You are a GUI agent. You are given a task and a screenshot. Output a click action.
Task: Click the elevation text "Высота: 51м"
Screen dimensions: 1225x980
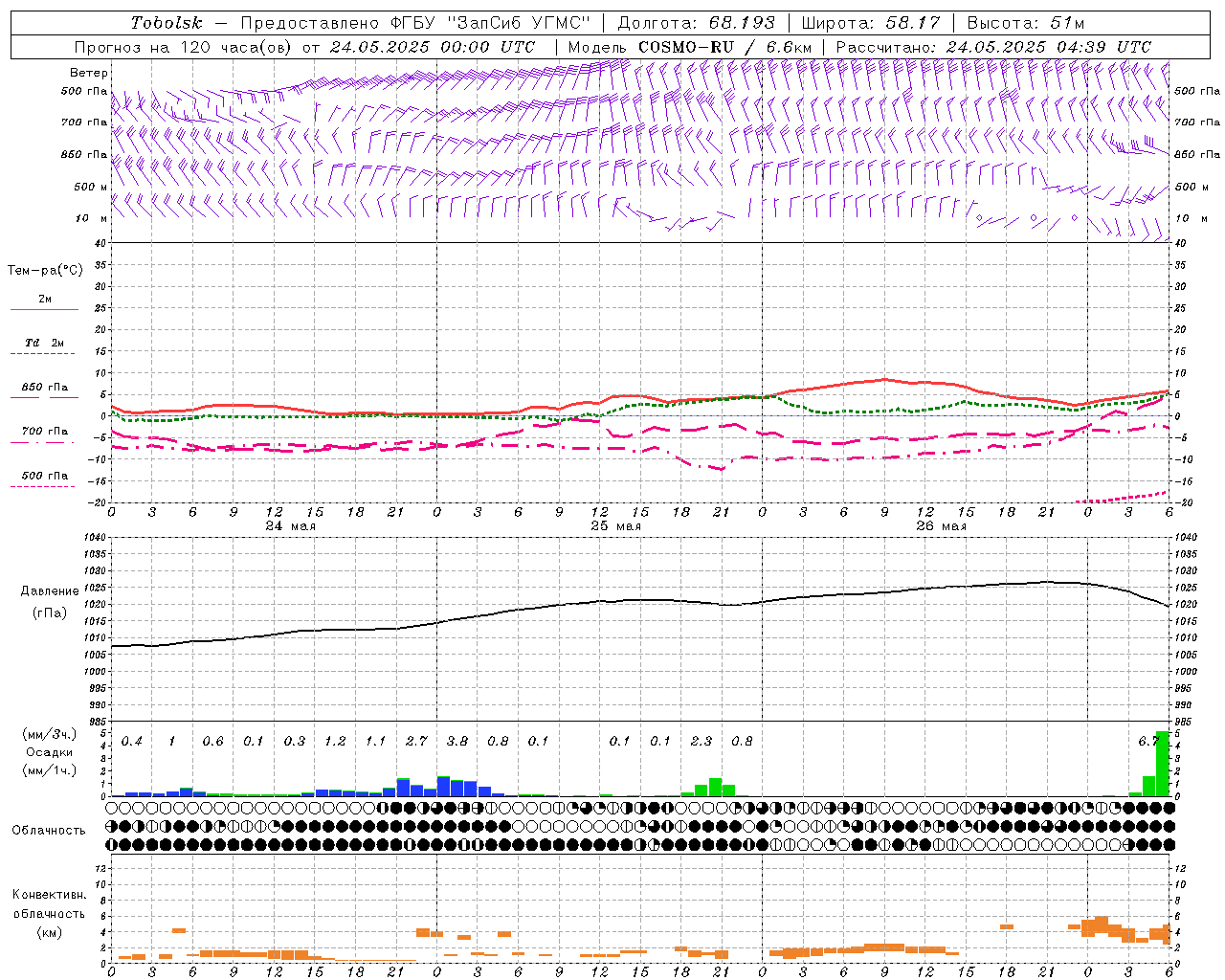1026,23
